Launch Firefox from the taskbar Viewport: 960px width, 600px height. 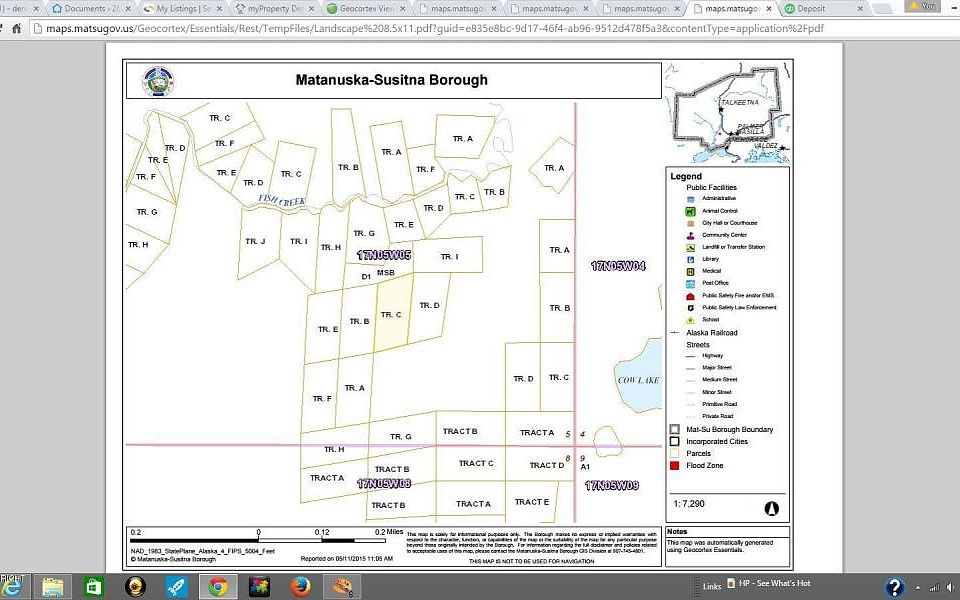[x=300, y=587]
